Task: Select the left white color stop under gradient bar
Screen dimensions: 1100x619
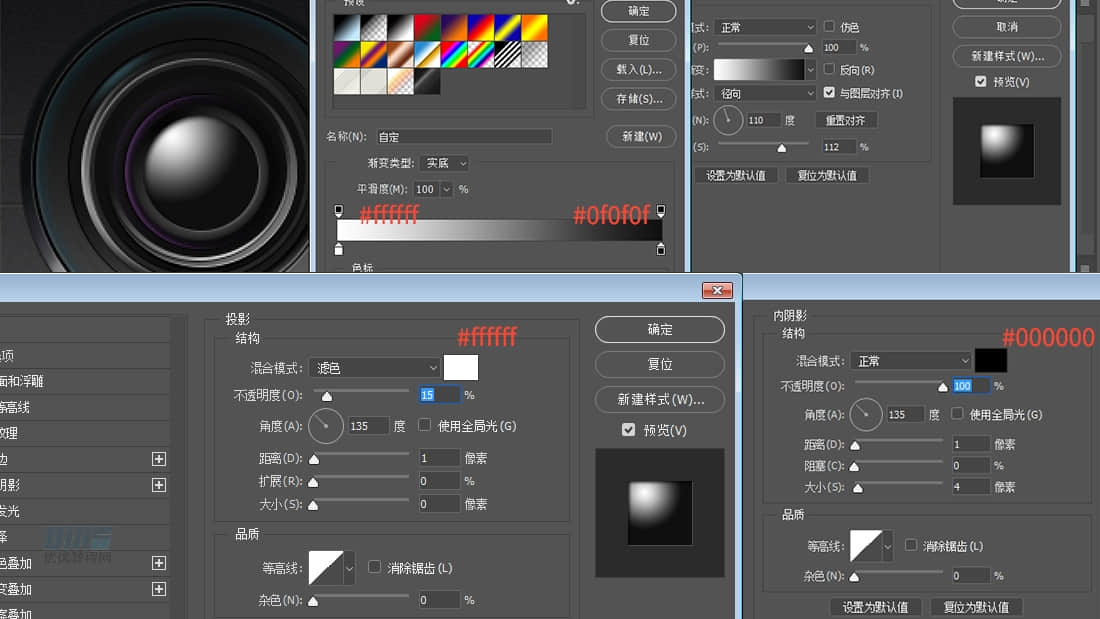Action: pos(338,249)
